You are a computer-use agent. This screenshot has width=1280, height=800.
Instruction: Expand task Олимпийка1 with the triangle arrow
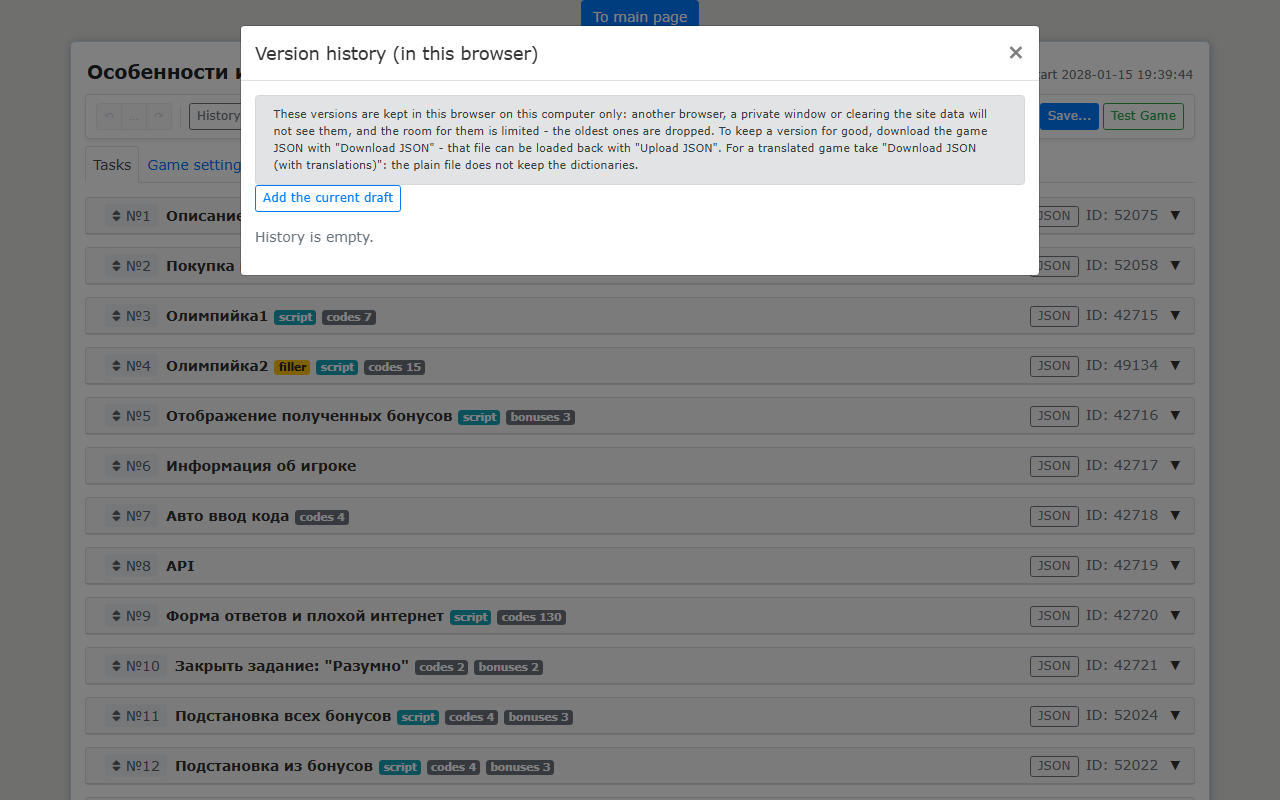point(1175,315)
